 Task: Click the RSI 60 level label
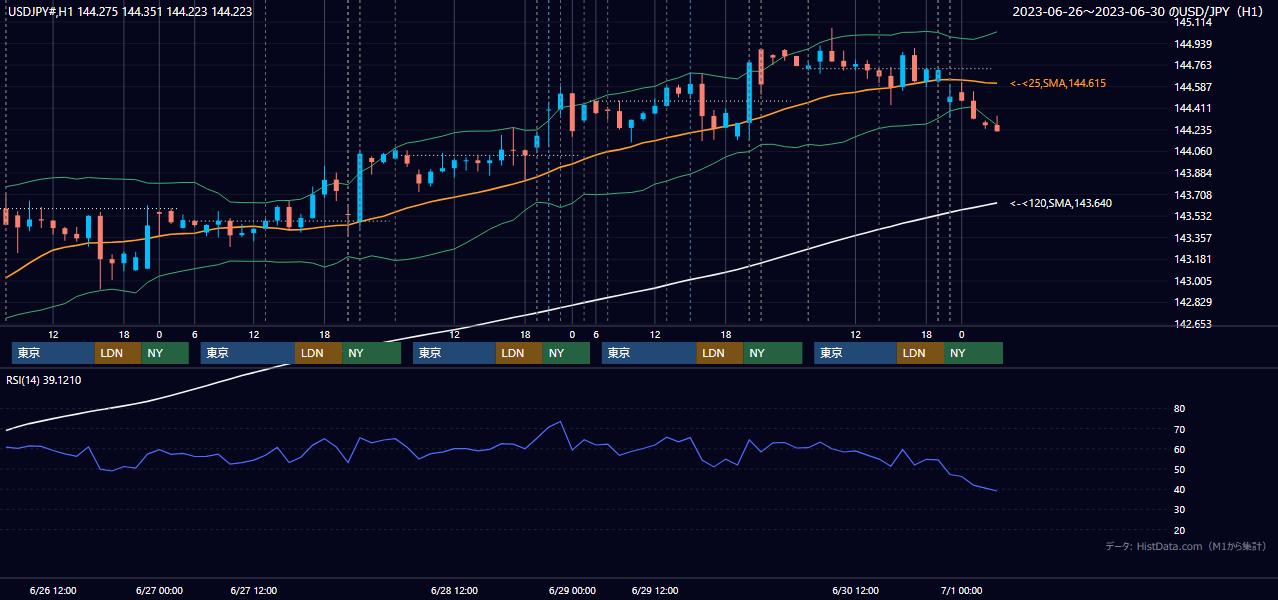click(x=1180, y=449)
